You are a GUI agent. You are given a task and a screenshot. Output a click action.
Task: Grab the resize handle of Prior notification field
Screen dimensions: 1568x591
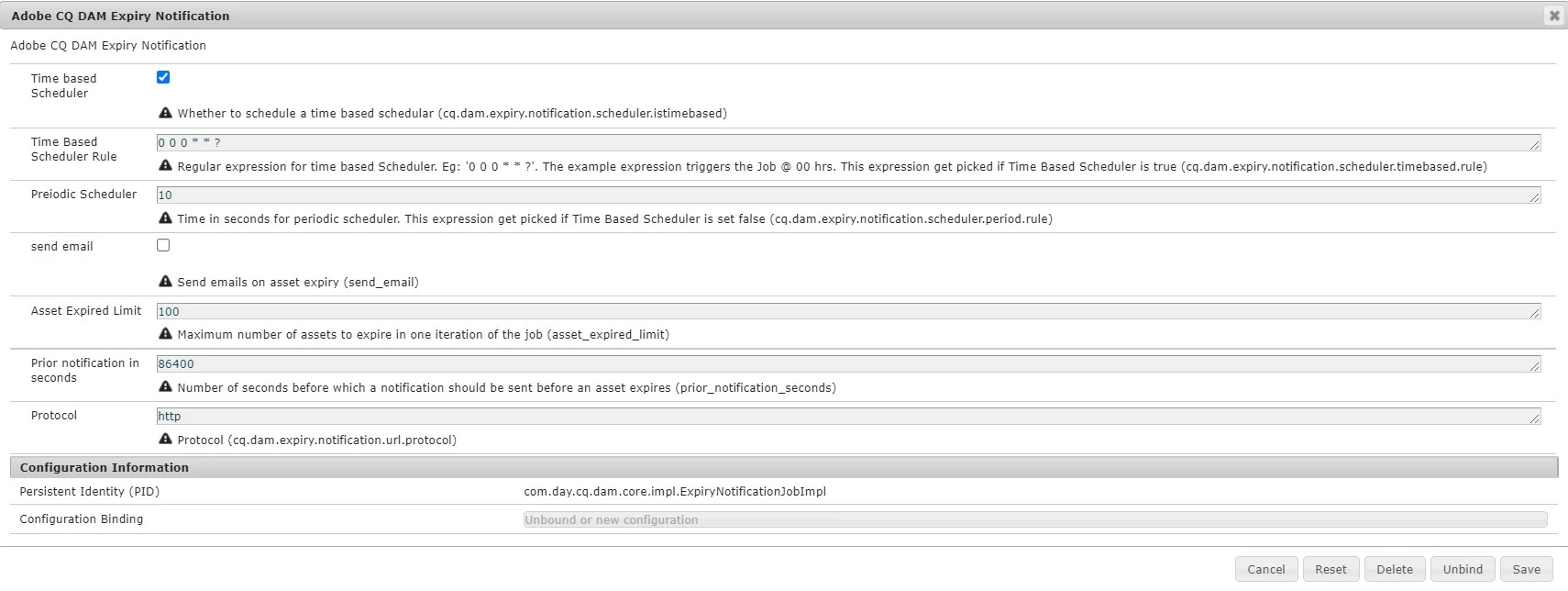[1535, 366]
